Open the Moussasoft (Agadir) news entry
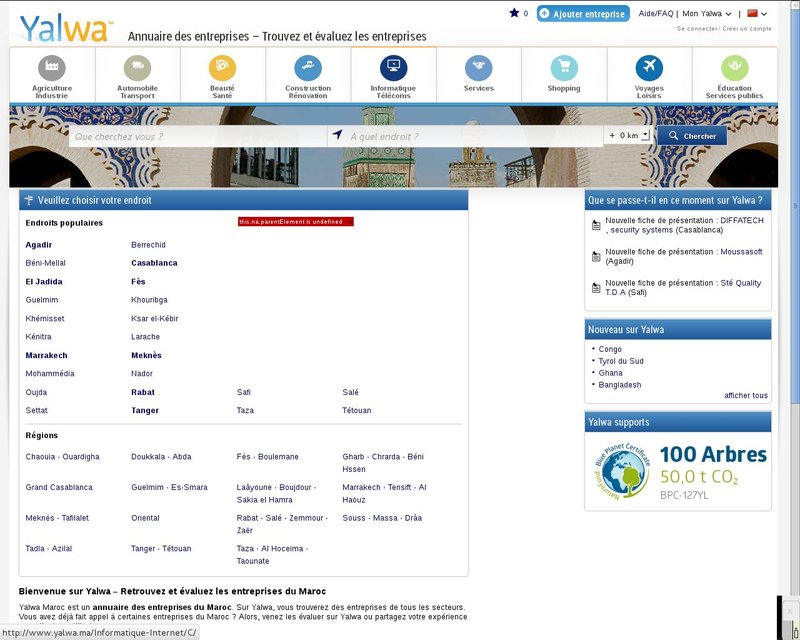Screen dimensions: 800x640 click(x=684, y=256)
